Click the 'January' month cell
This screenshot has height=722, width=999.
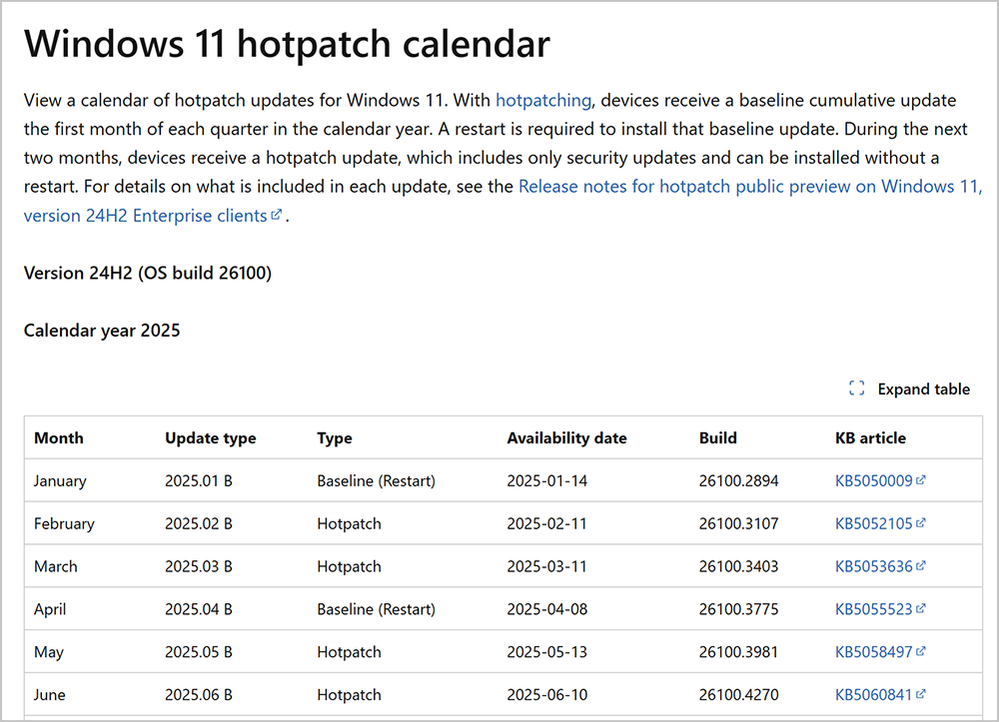(60, 481)
